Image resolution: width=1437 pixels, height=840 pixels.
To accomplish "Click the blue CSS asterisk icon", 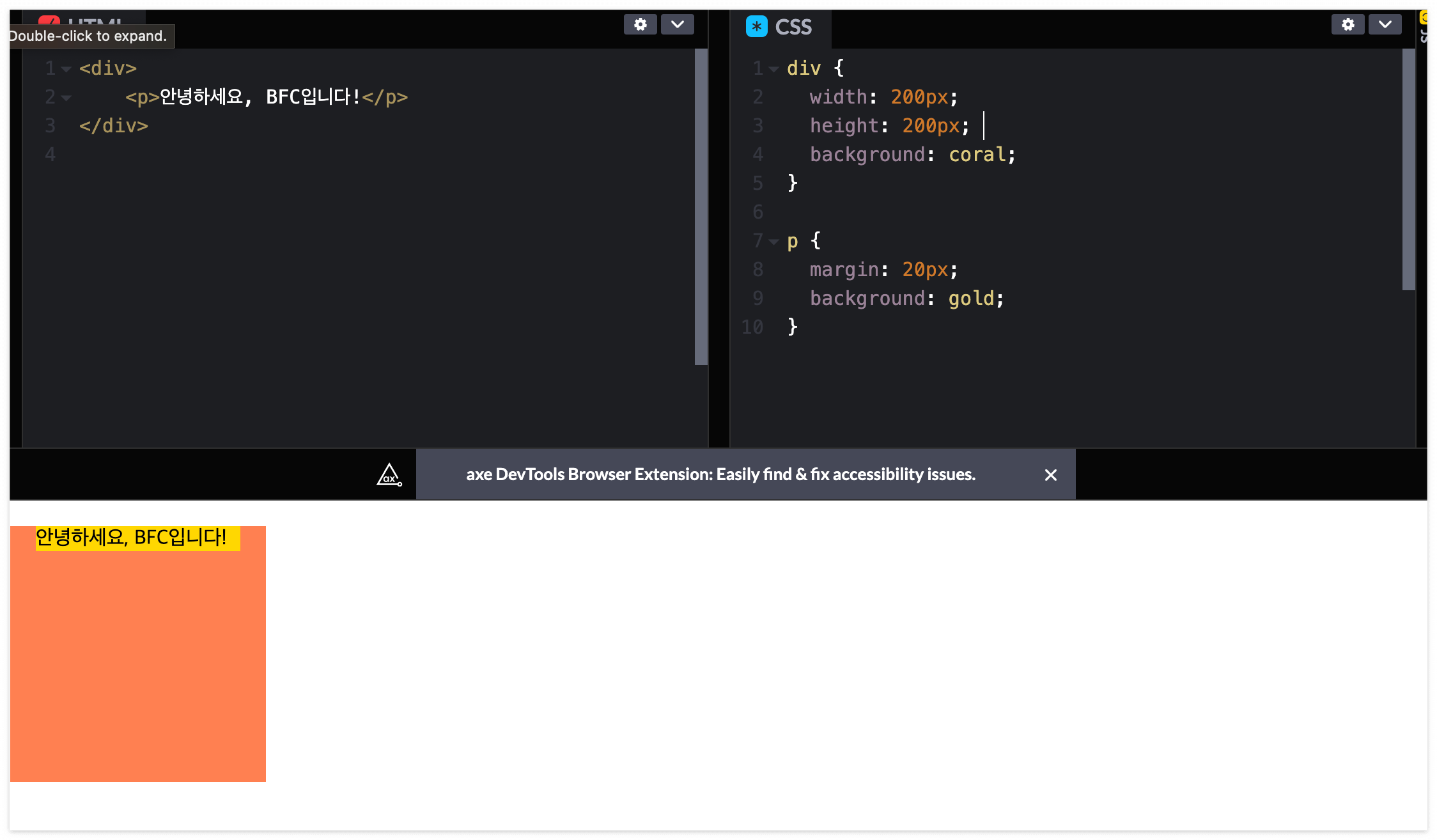I will point(756,27).
